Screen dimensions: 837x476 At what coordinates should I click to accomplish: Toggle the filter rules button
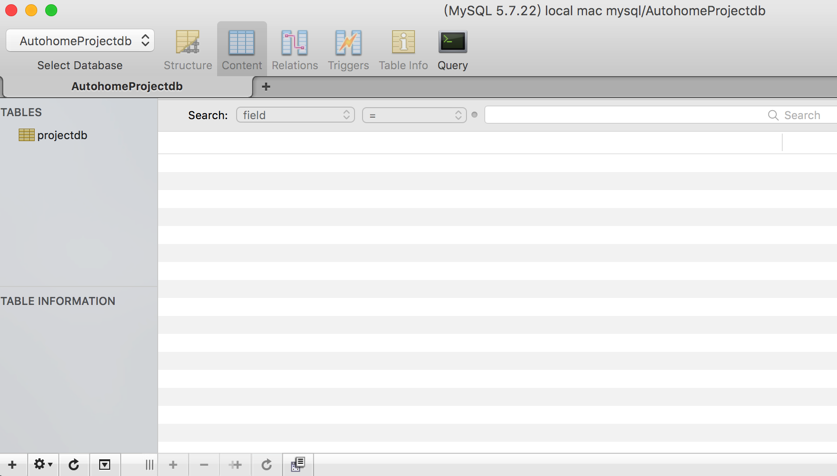[x=298, y=465]
